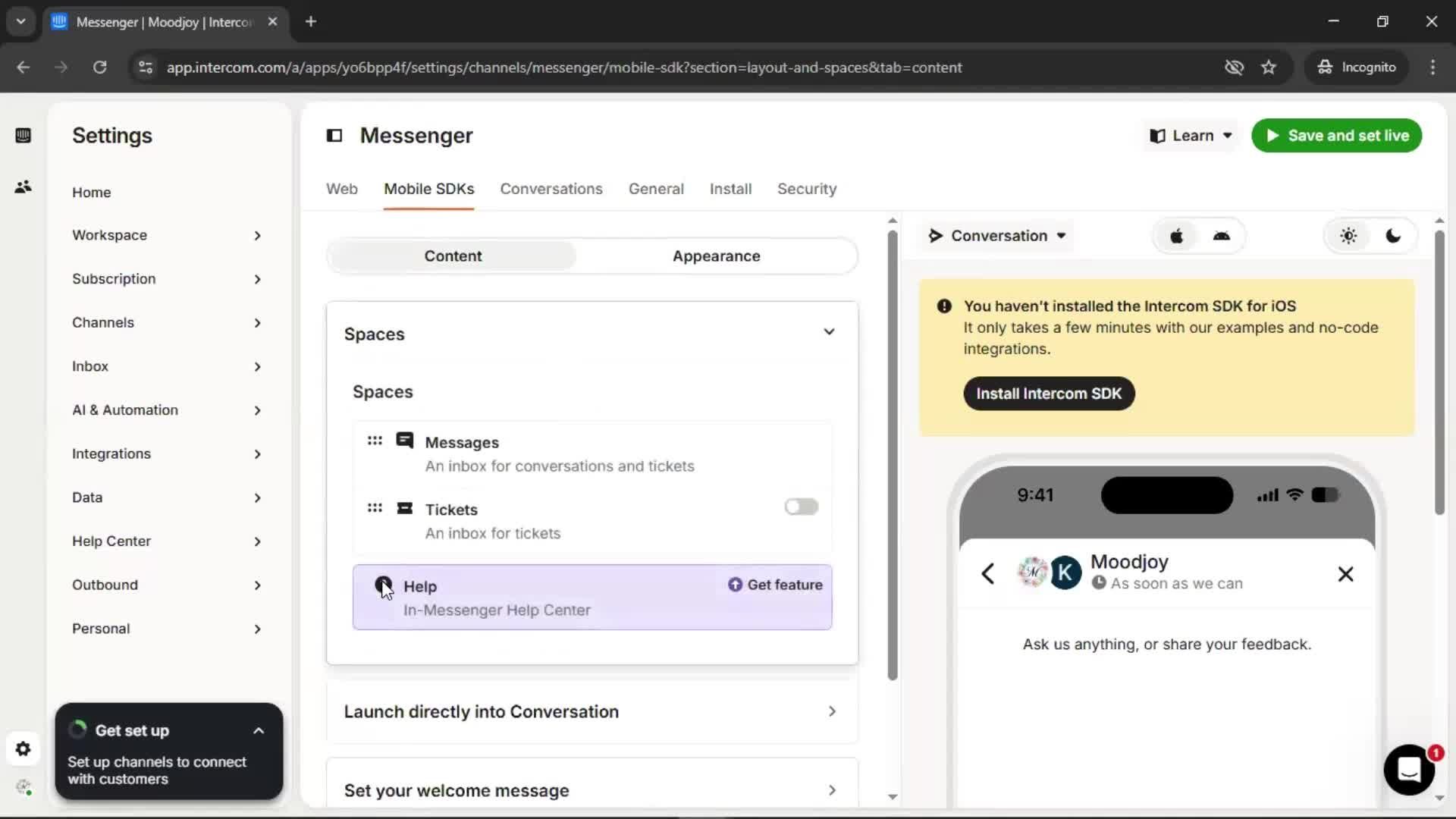Click bookmark star in address bar

click(1269, 67)
